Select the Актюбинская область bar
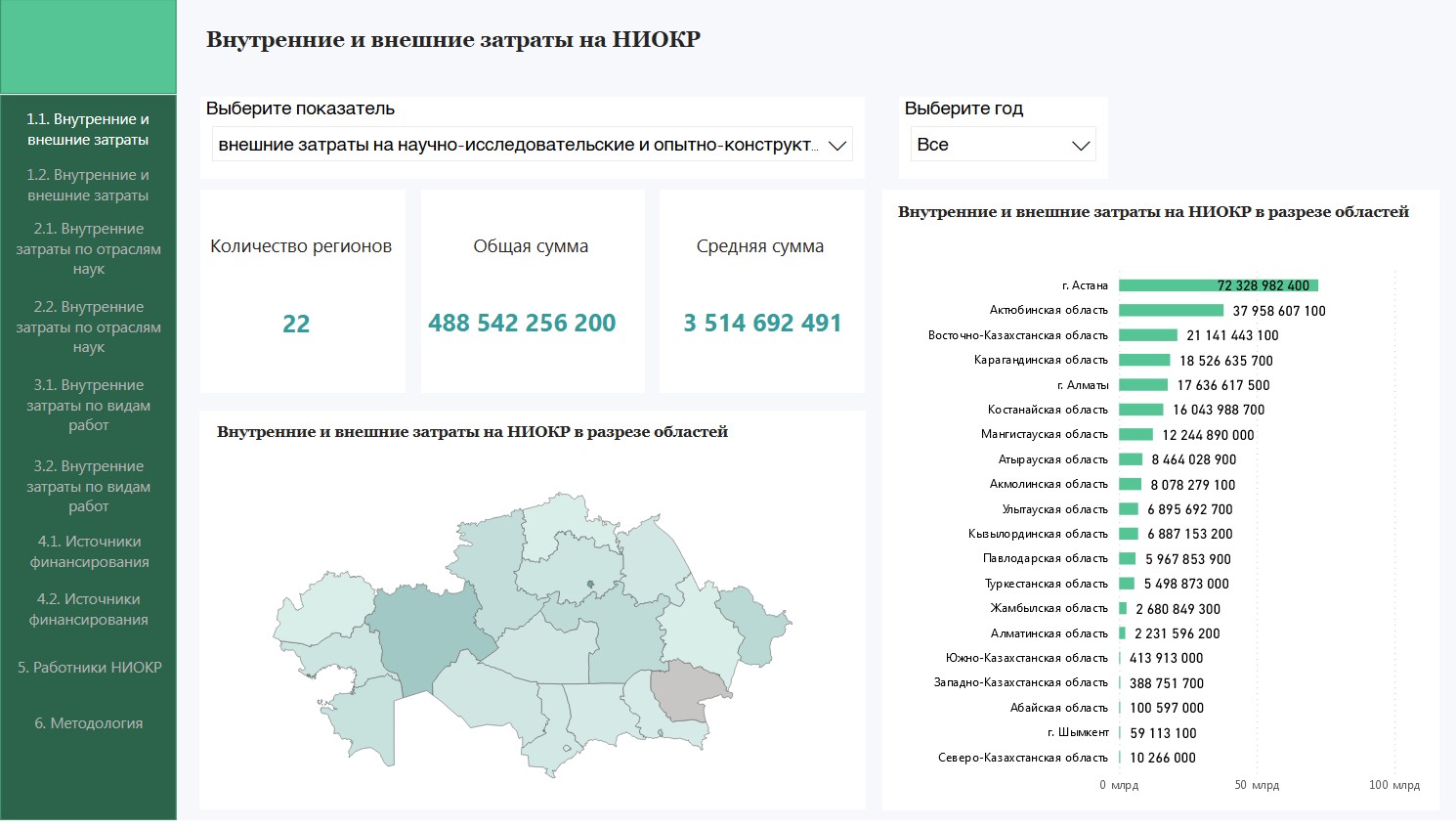 [x=1170, y=311]
